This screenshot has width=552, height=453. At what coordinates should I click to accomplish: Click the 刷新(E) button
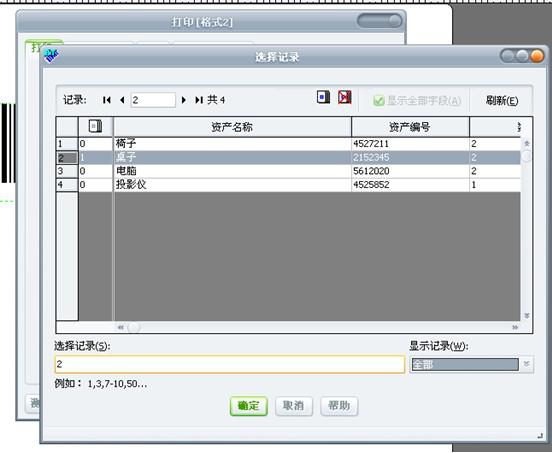click(502, 101)
